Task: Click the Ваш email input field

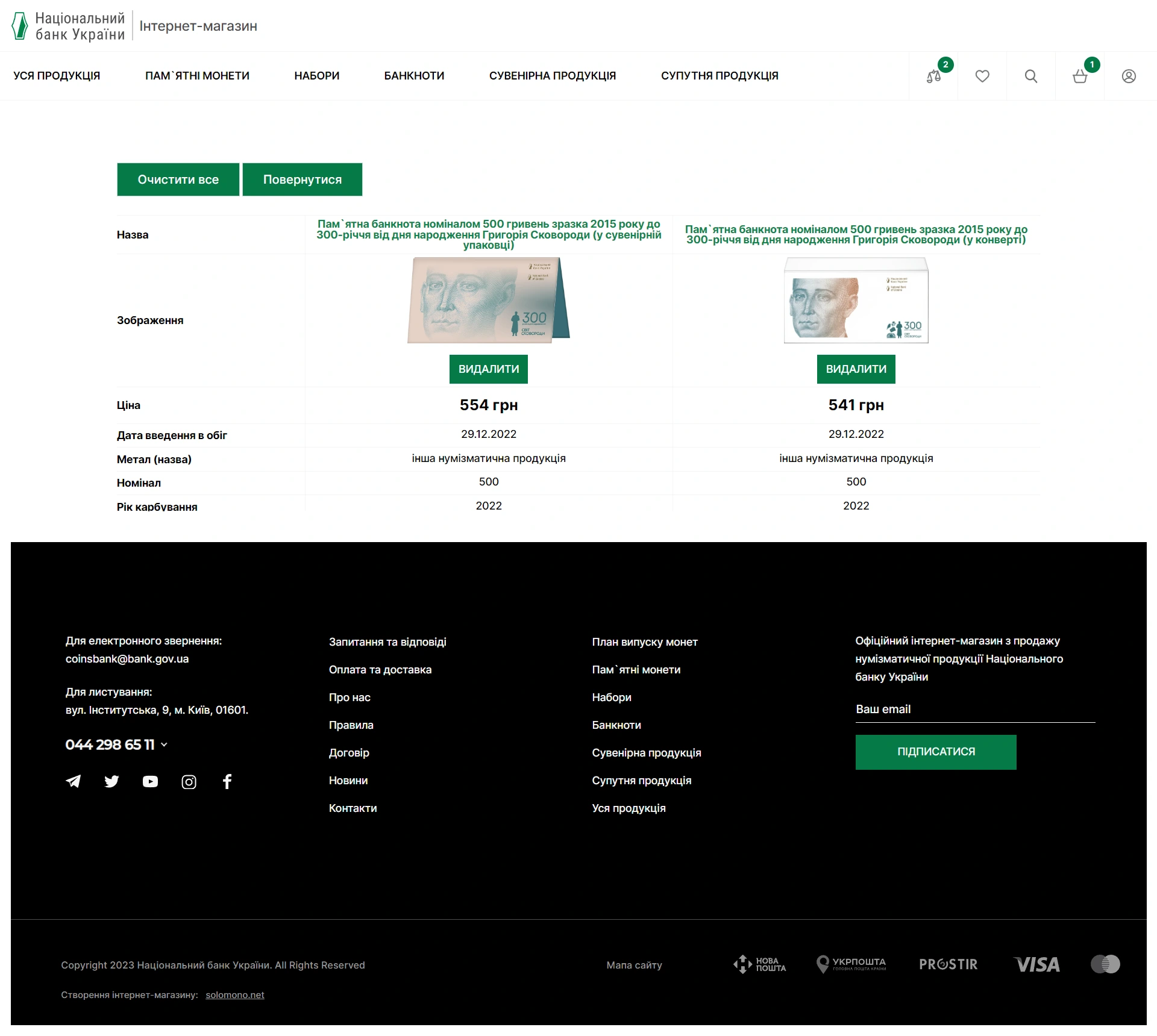Action: pyautogui.click(x=974, y=710)
